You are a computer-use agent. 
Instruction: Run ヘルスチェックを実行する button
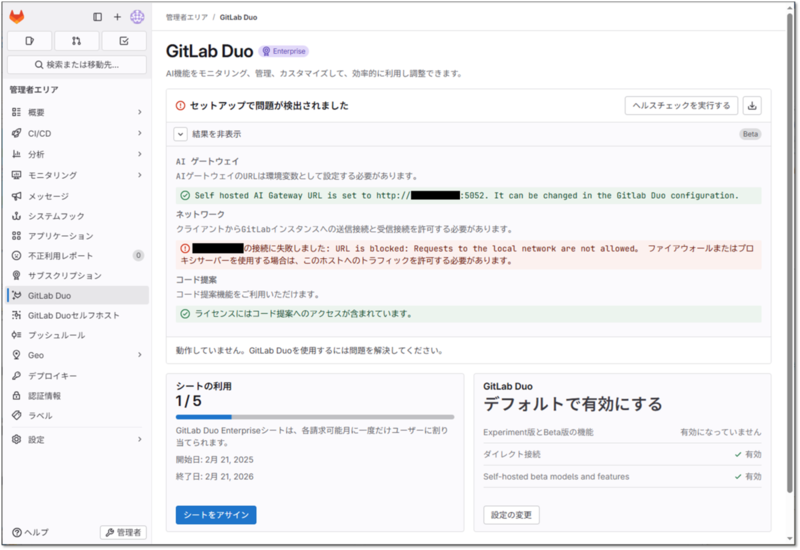coord(681,106)
